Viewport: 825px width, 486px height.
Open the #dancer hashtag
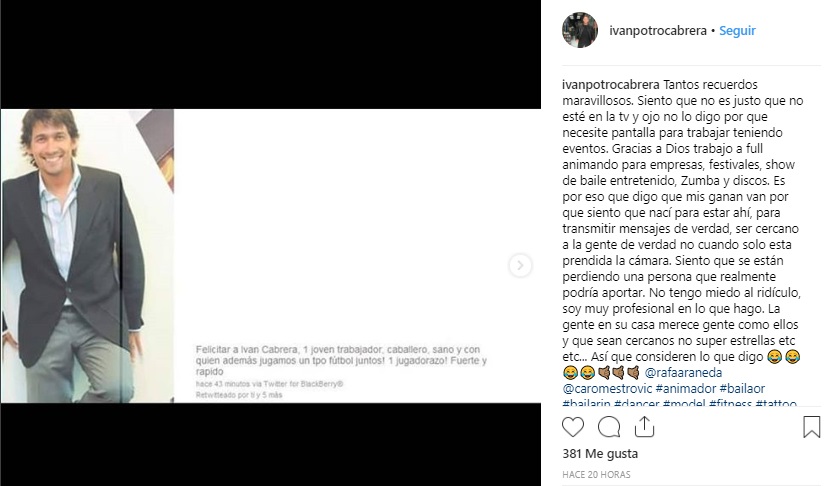pos(637,403)
